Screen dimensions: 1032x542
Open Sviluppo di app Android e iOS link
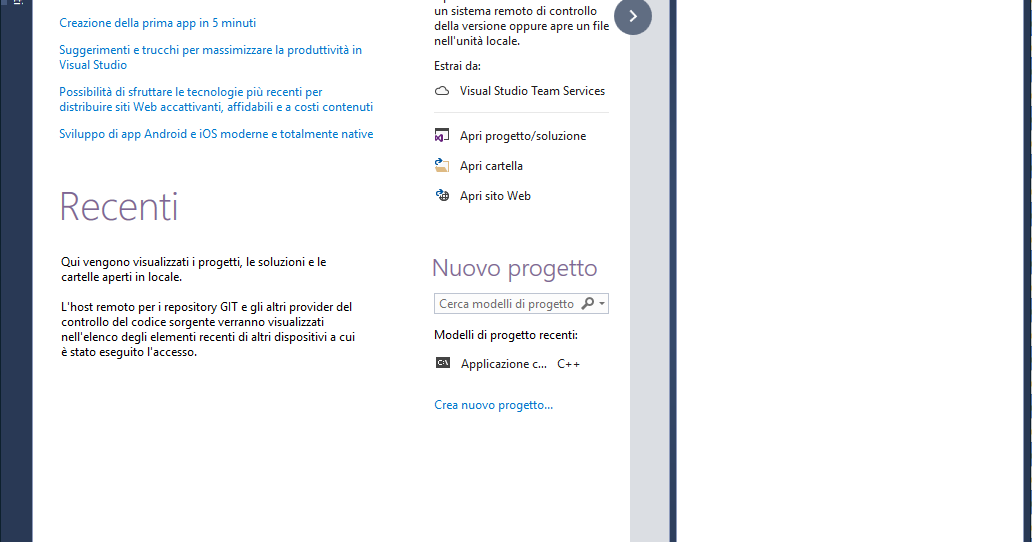click(x=216, y=134)
